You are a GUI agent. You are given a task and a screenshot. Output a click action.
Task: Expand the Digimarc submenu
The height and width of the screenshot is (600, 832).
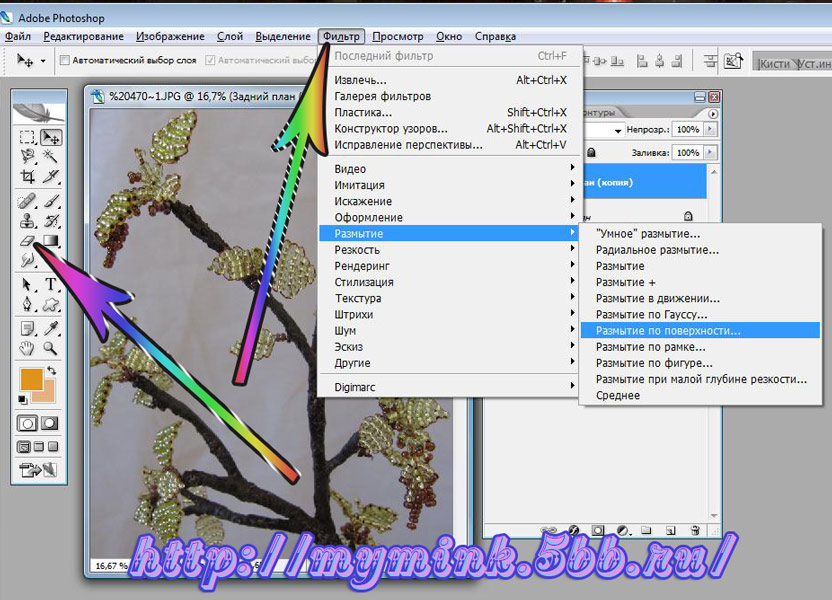451,387
